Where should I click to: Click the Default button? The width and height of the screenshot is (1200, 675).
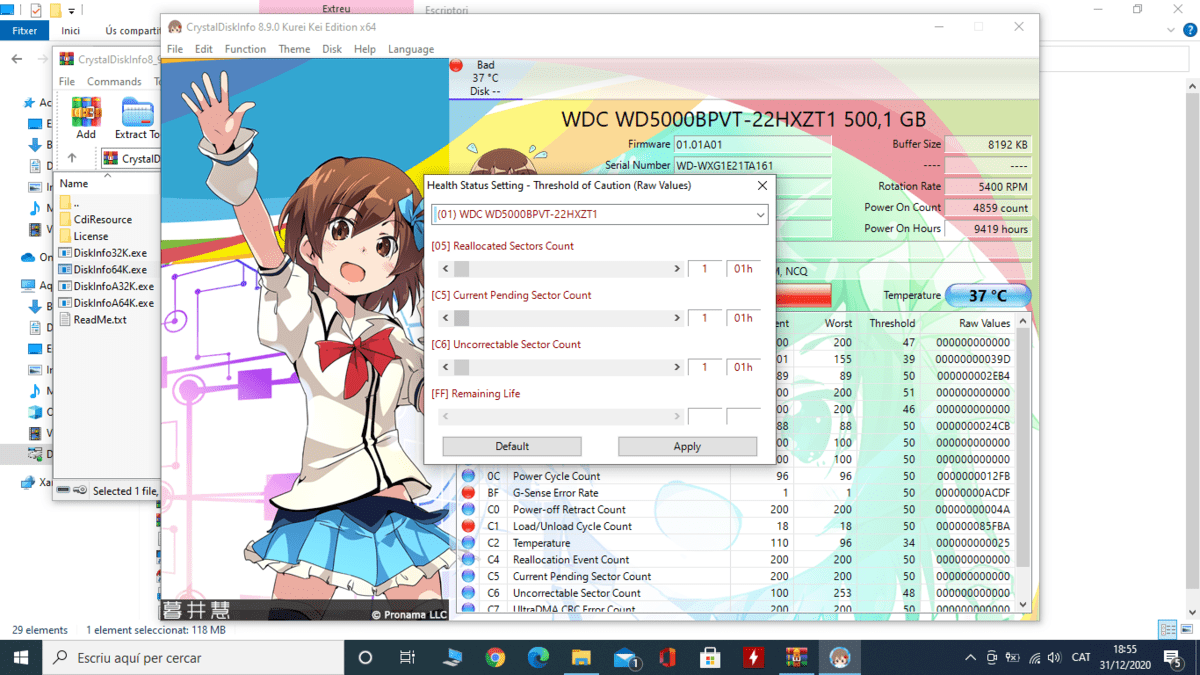point(512,446)
